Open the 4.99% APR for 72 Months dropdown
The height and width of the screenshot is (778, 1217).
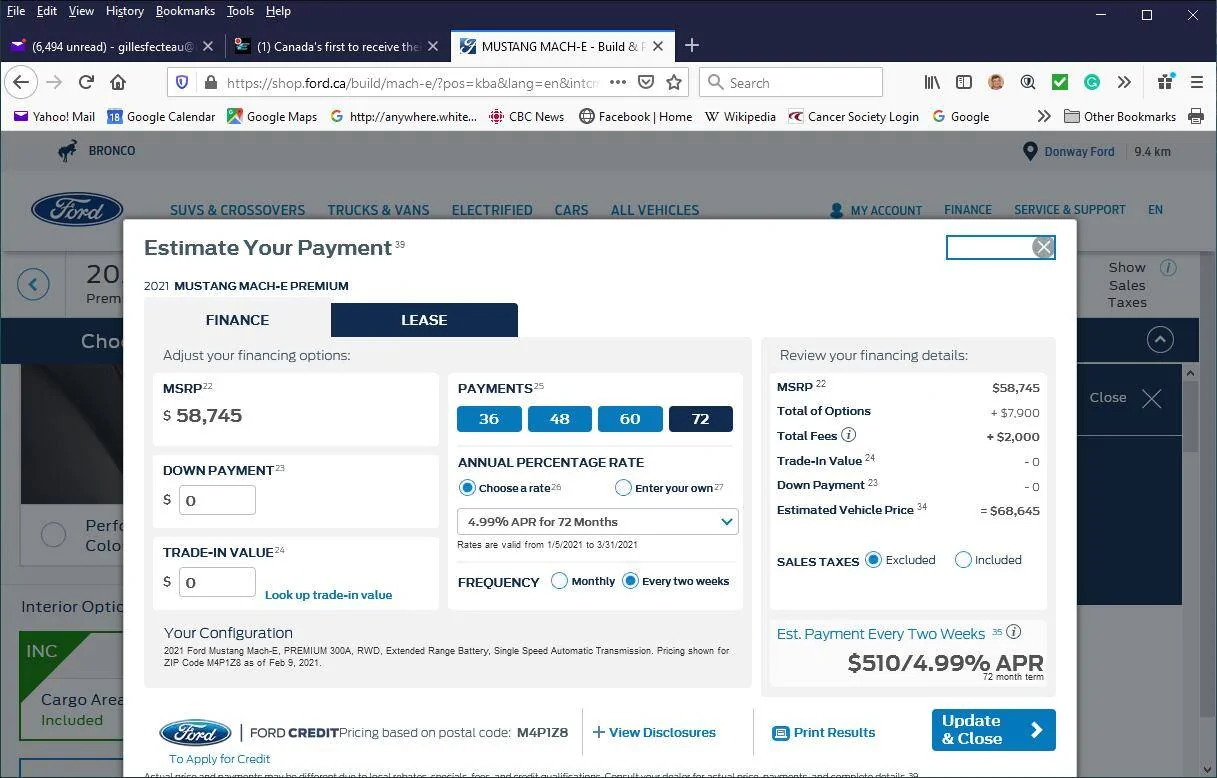point(598,522)
